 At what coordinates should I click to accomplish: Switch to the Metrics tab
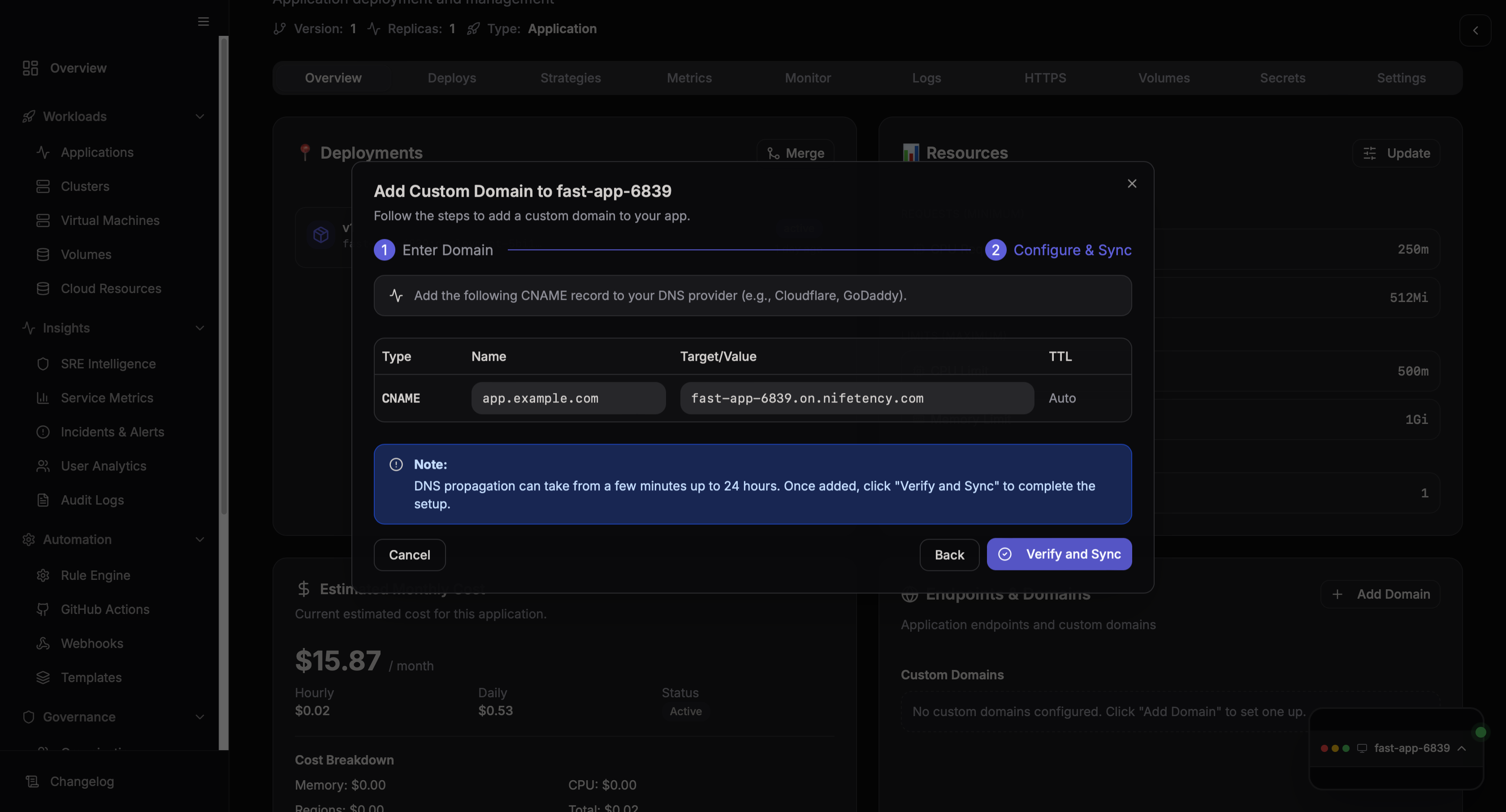(x=689, y=77)
